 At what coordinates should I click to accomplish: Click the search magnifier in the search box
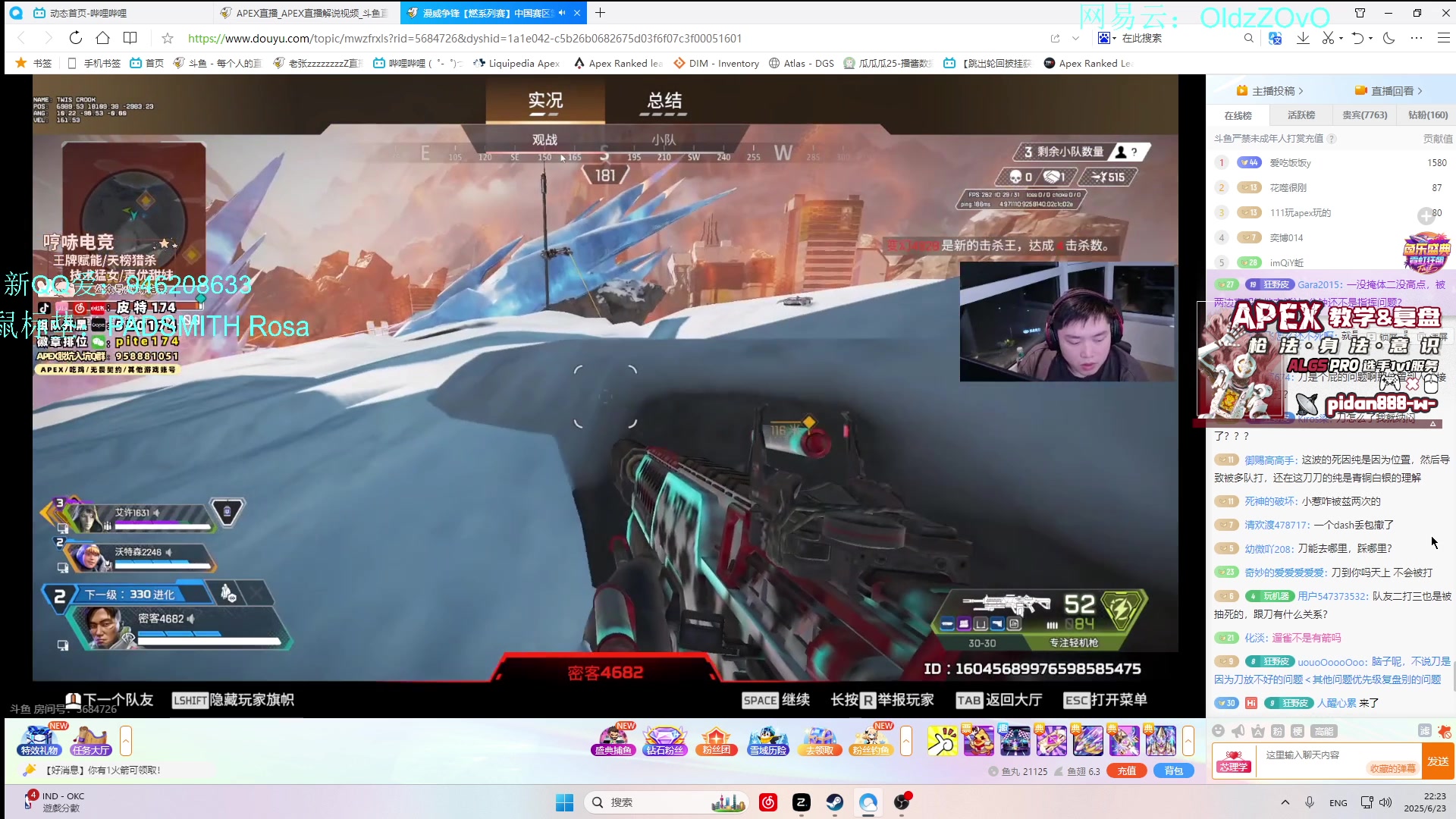[x=1248, y=38]
